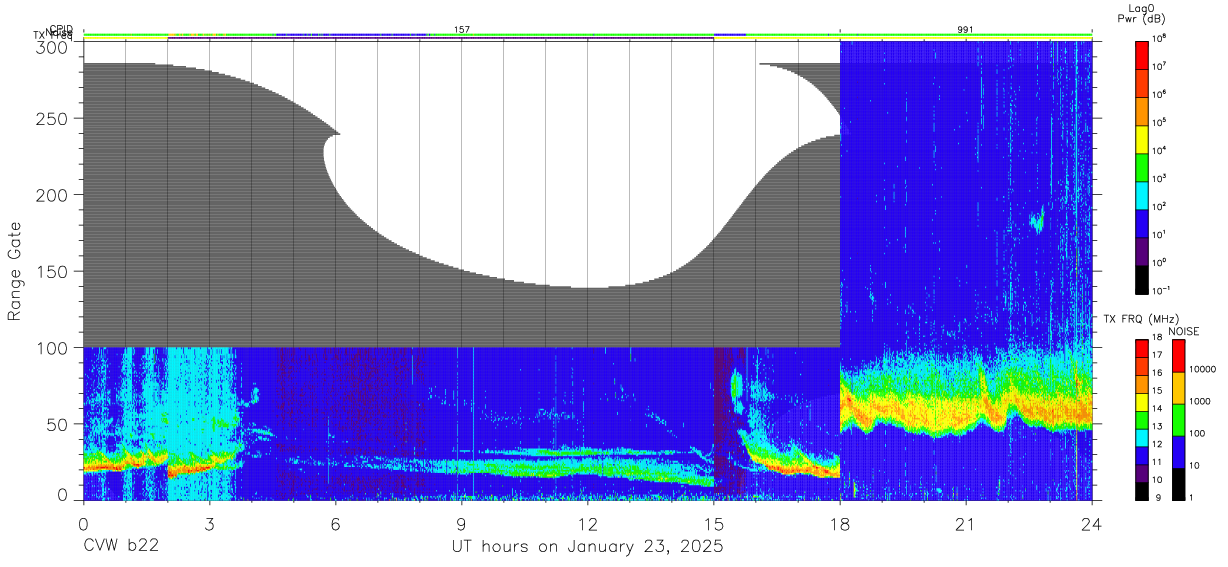1228x567 pixels.
Task: Pick the cyan 12–13 MHz segment of TX FRQ bar
Action: pos(1142,438)
